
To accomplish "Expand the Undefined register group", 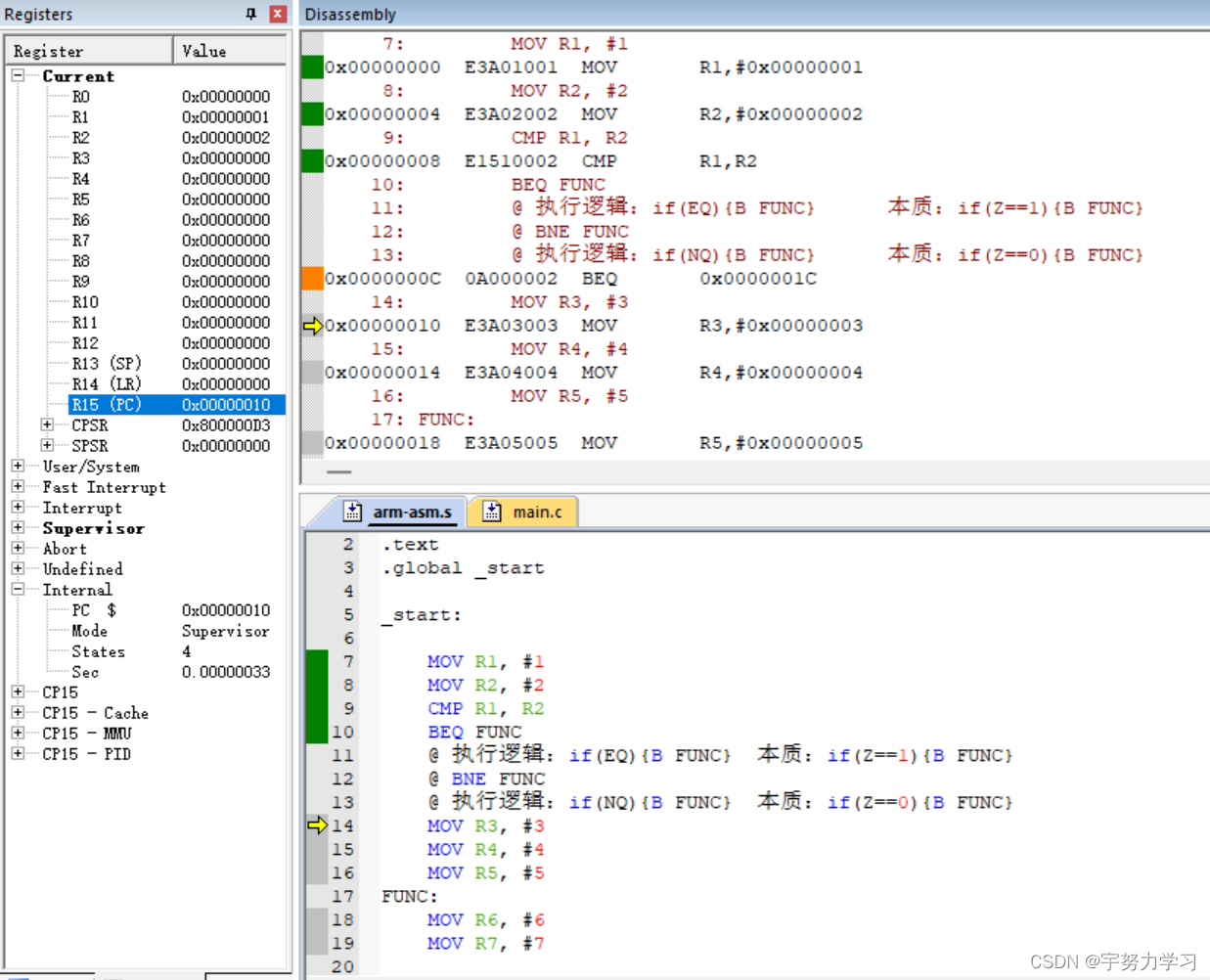I will [18, 568].
